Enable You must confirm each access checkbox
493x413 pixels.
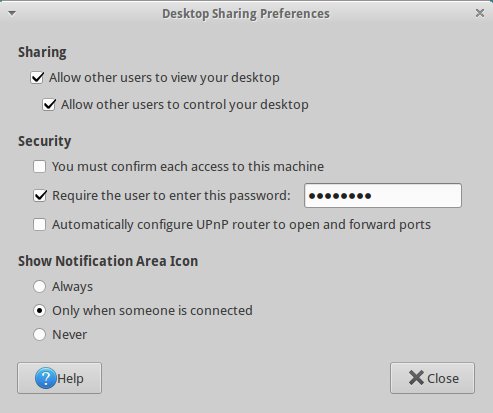pos(39,167)
